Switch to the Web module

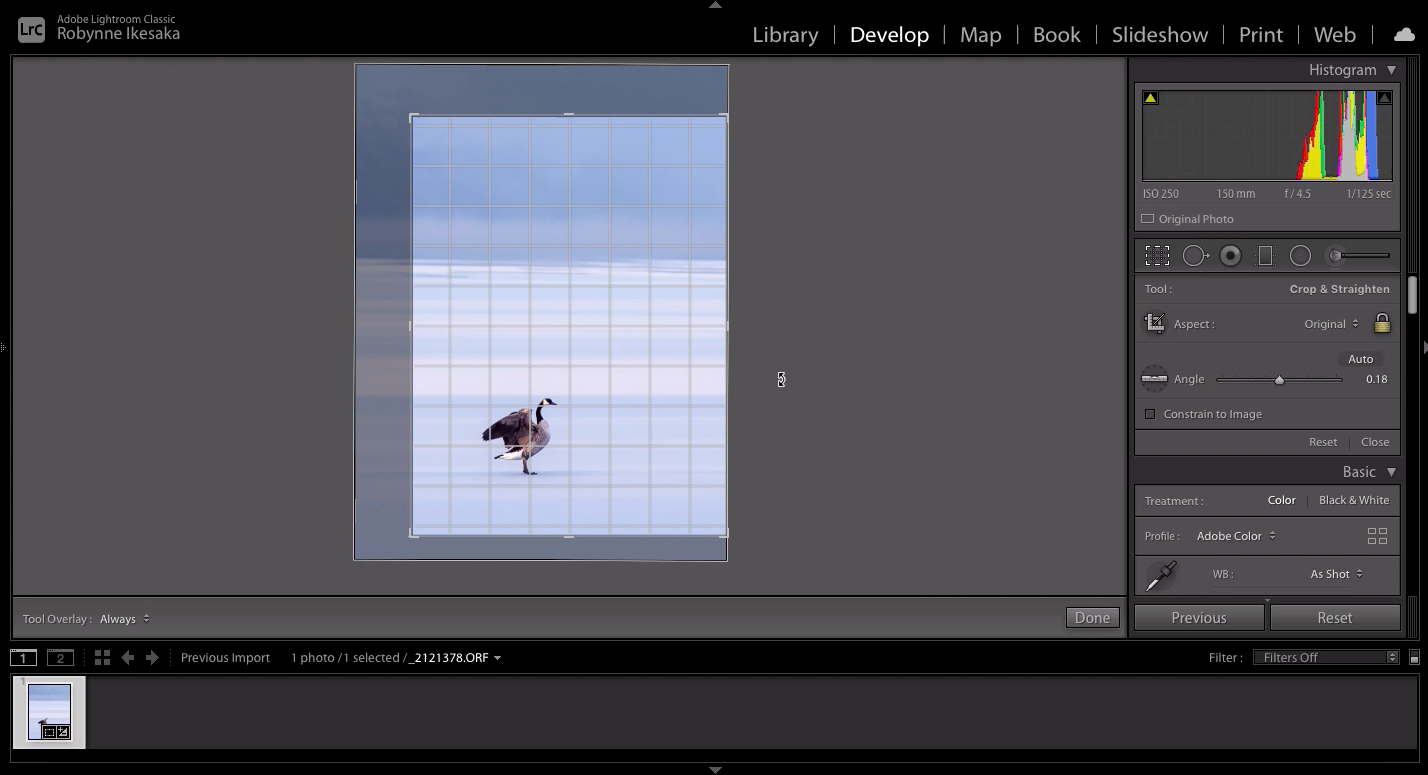1334,34
